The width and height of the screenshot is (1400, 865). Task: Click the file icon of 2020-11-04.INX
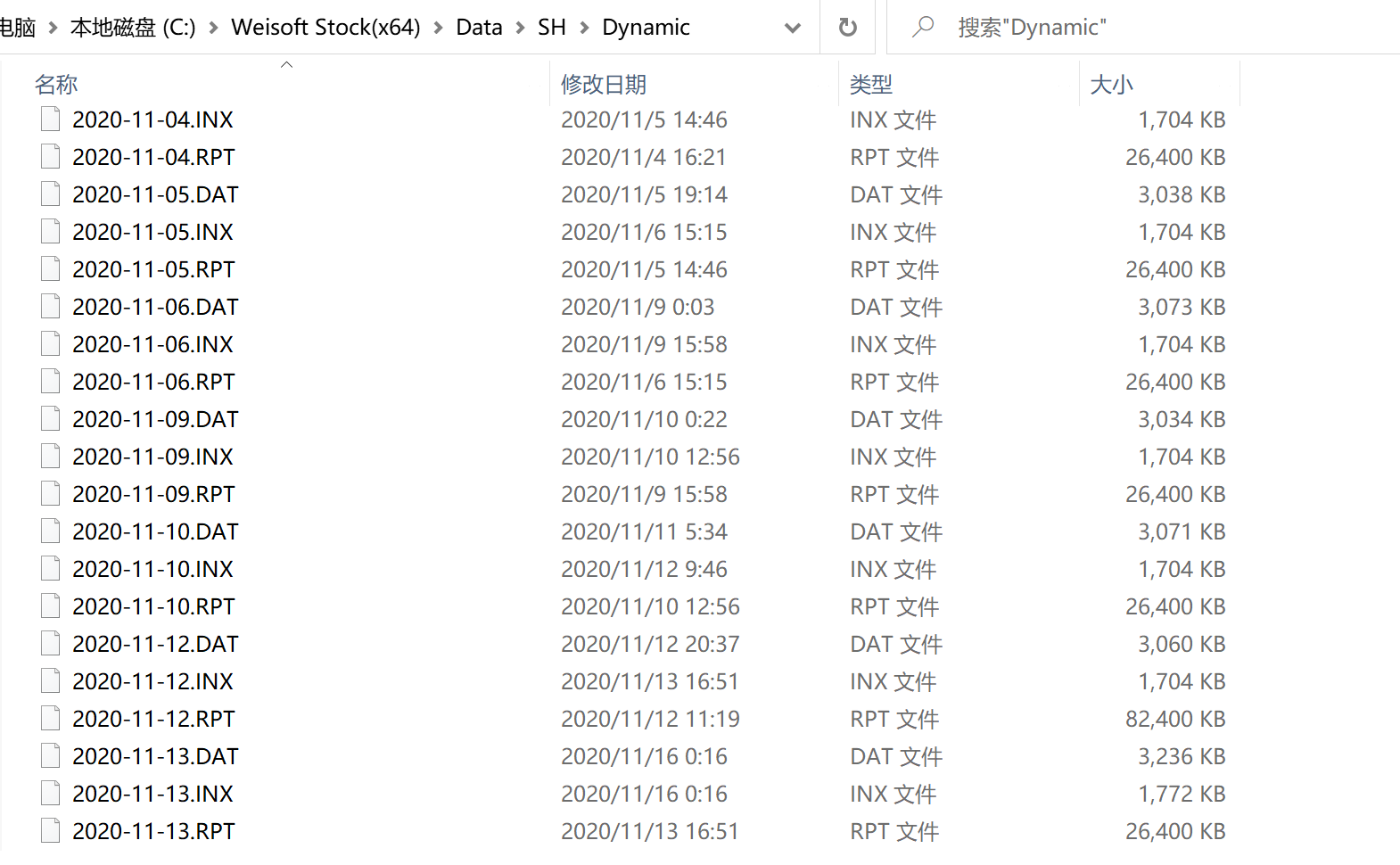[x=51, y=119]
